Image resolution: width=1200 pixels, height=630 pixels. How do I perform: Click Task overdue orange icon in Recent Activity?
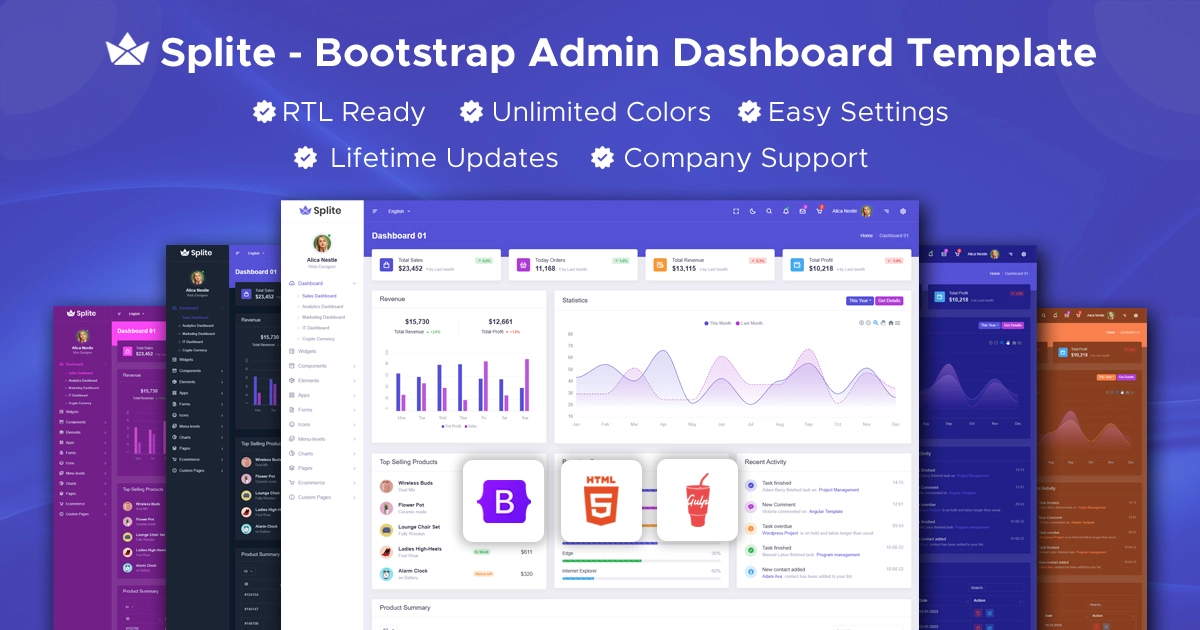(751, 529)
